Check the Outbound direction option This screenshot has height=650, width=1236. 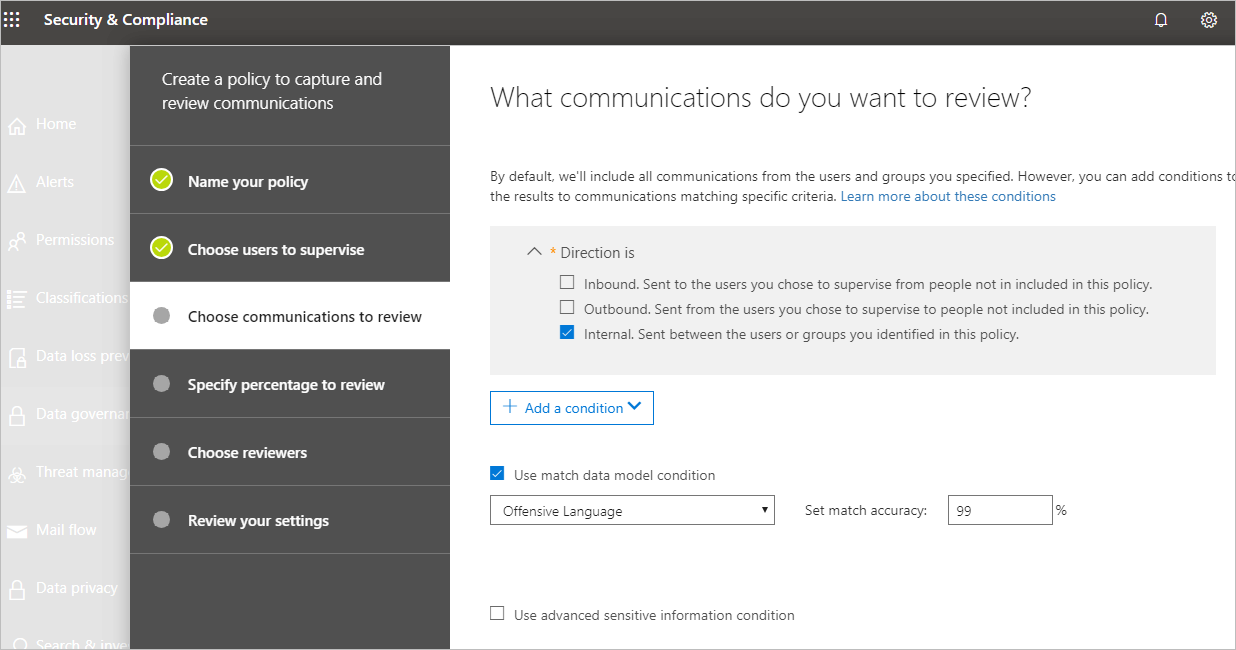(x=567, y=306)
